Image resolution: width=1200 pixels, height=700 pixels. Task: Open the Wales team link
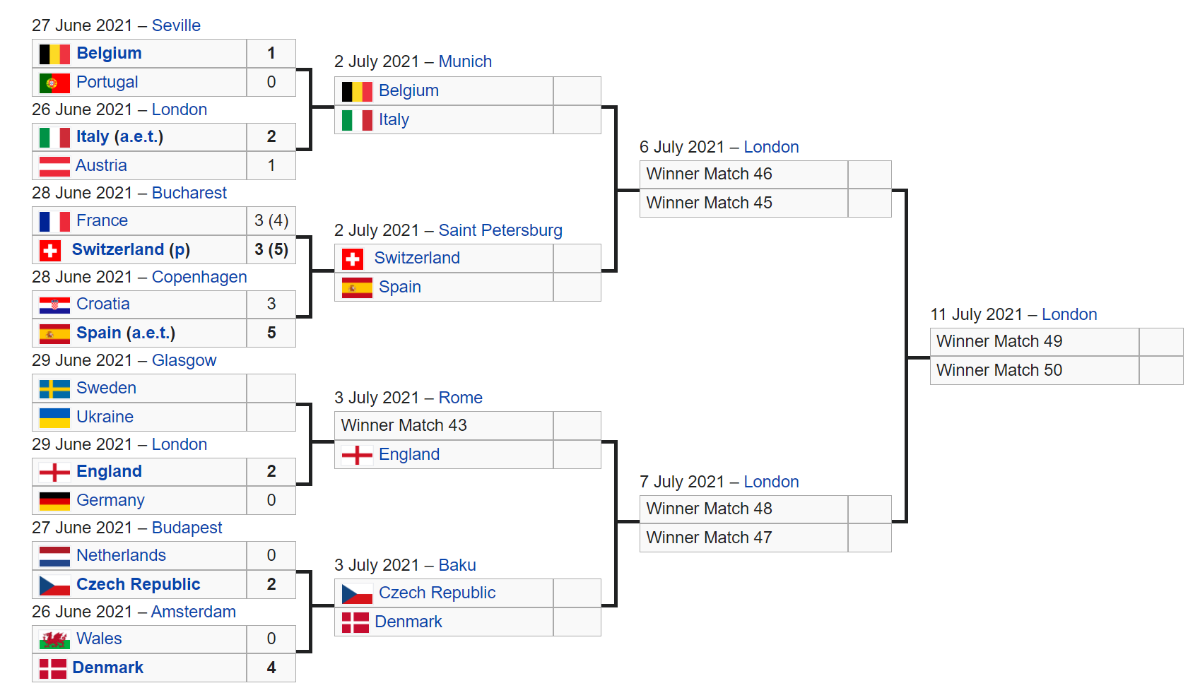(99, 639)
